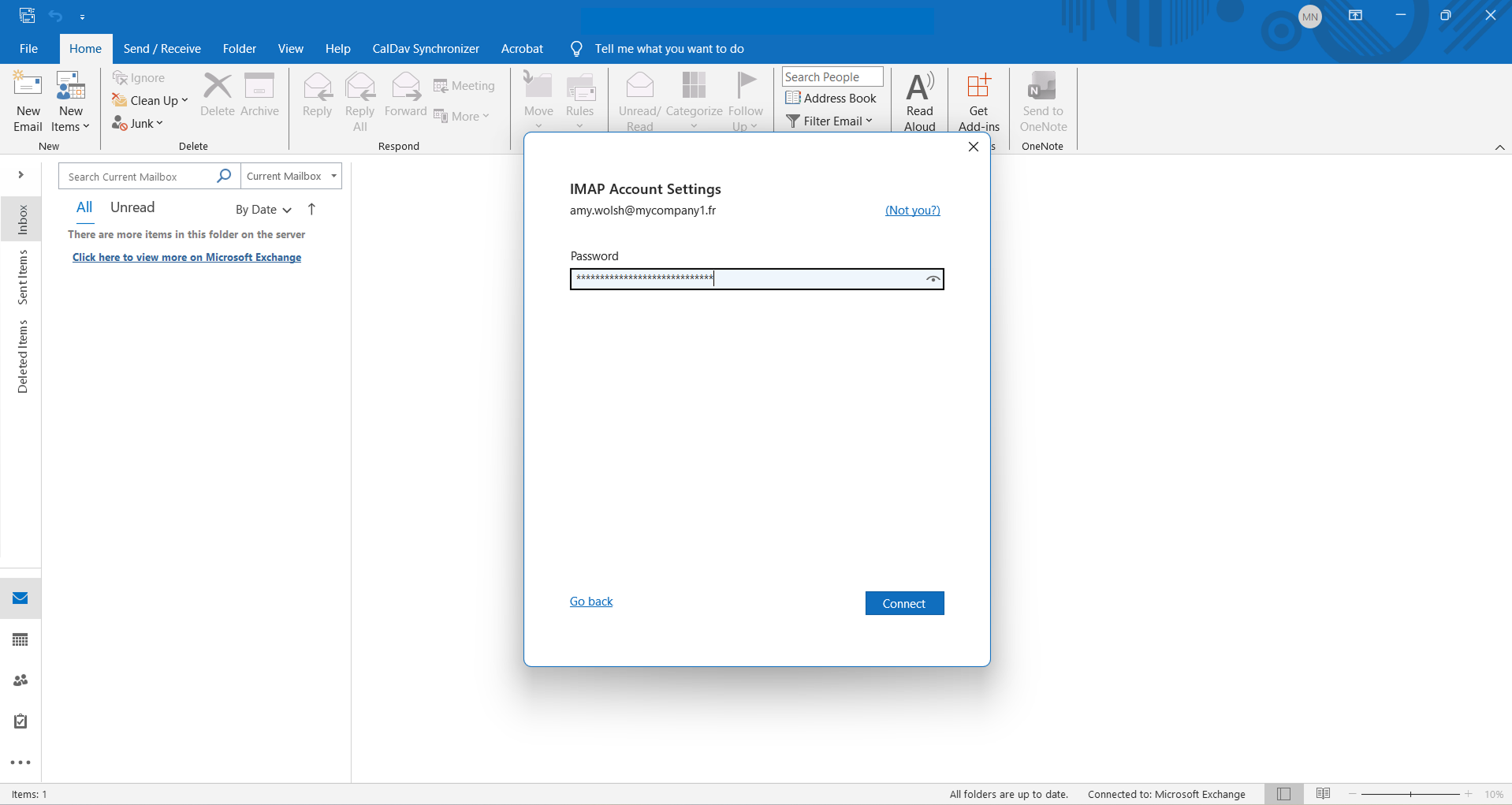The image size is (1512, 805).
Task: Click the search magnifier icon
Action: 224,176
